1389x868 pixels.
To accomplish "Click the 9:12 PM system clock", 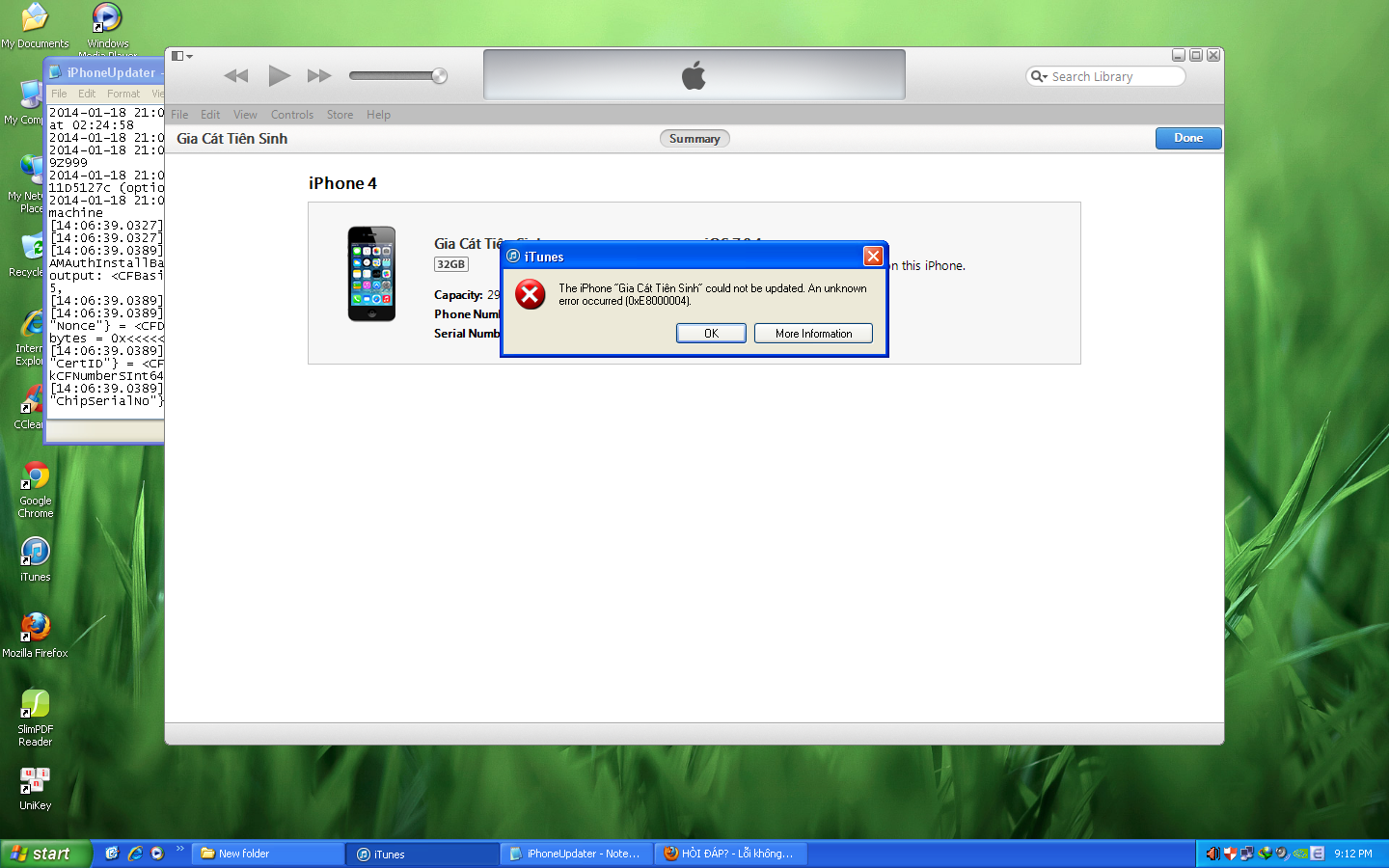I will [1353, 854].
